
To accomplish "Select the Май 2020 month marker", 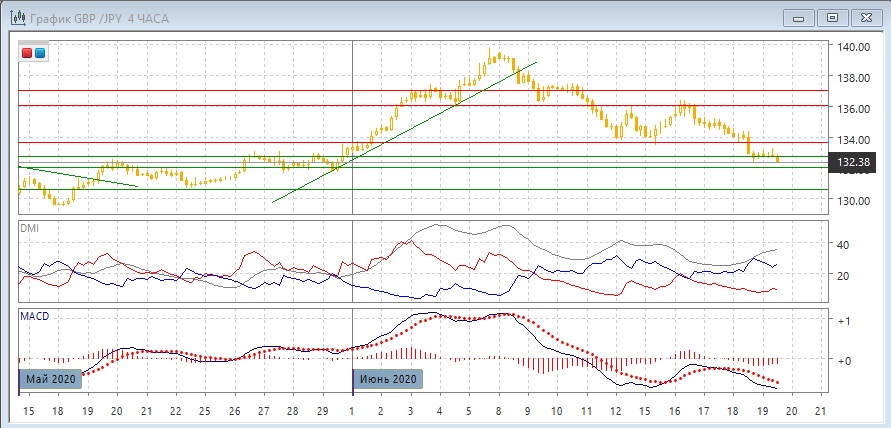I will point(50,379).
